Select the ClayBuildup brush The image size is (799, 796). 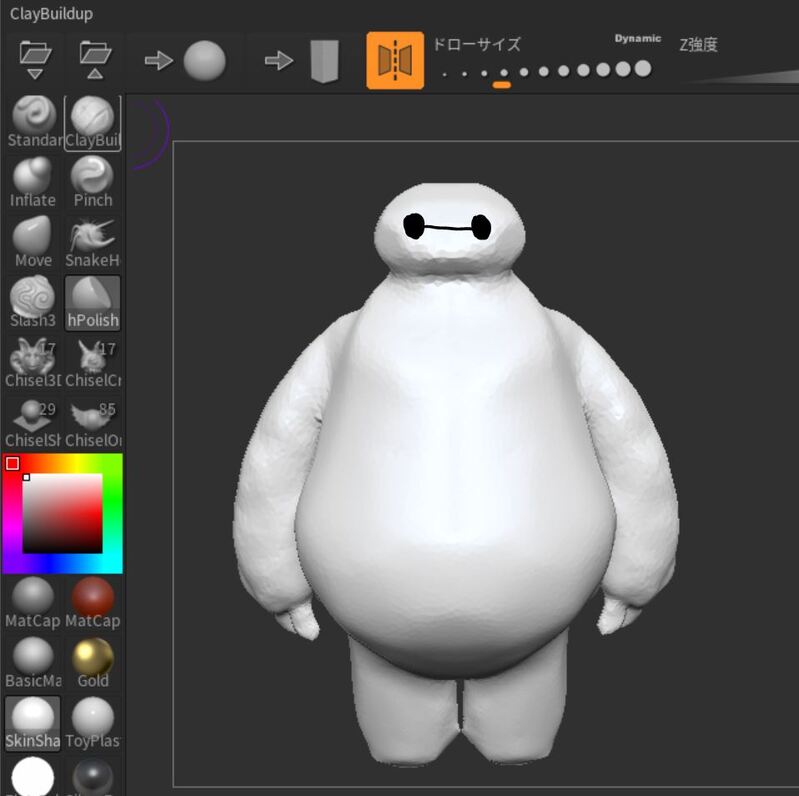(x=93, y=122)
